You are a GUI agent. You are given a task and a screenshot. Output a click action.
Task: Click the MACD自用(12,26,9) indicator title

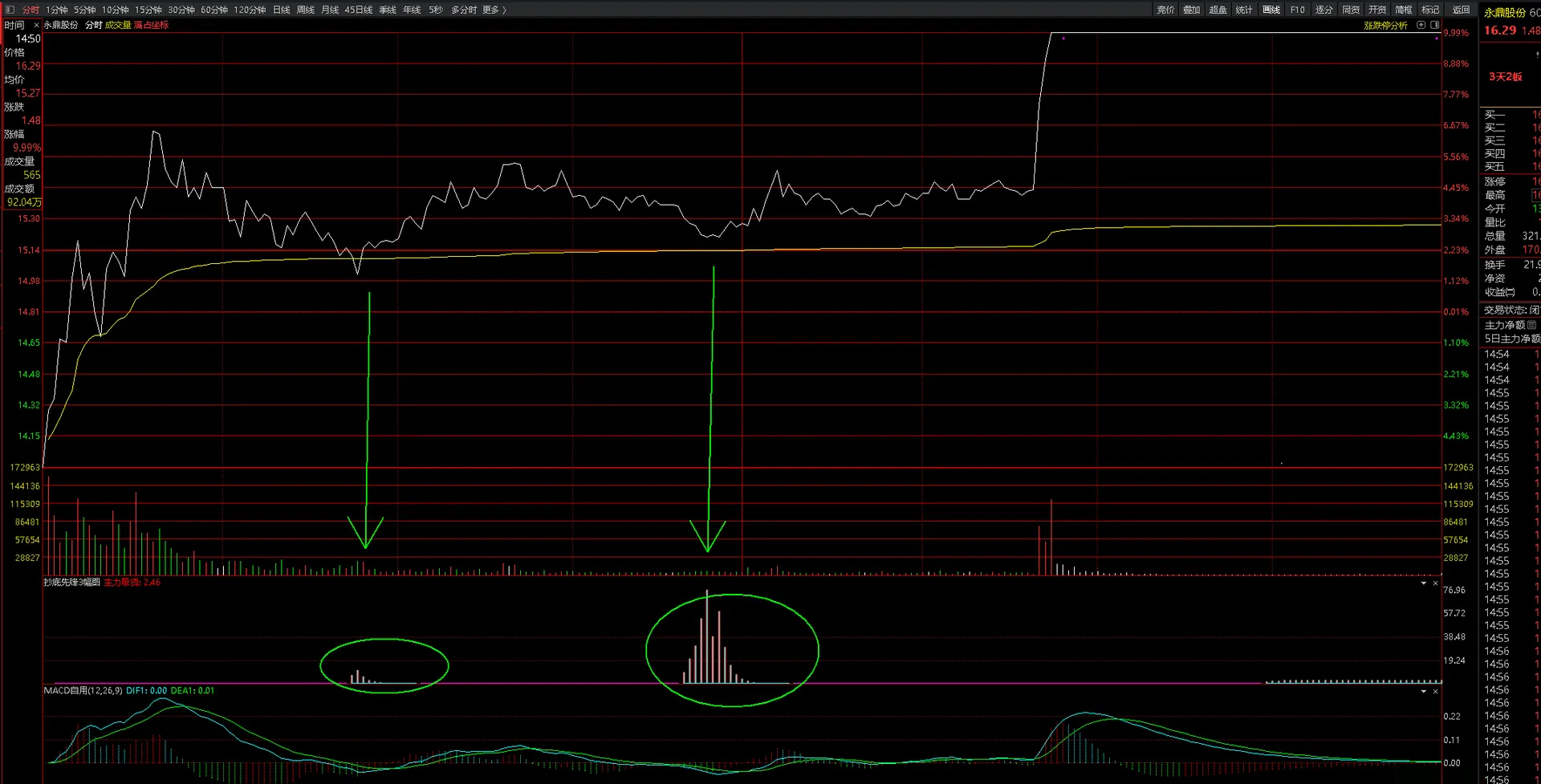[x=83, y=691]
